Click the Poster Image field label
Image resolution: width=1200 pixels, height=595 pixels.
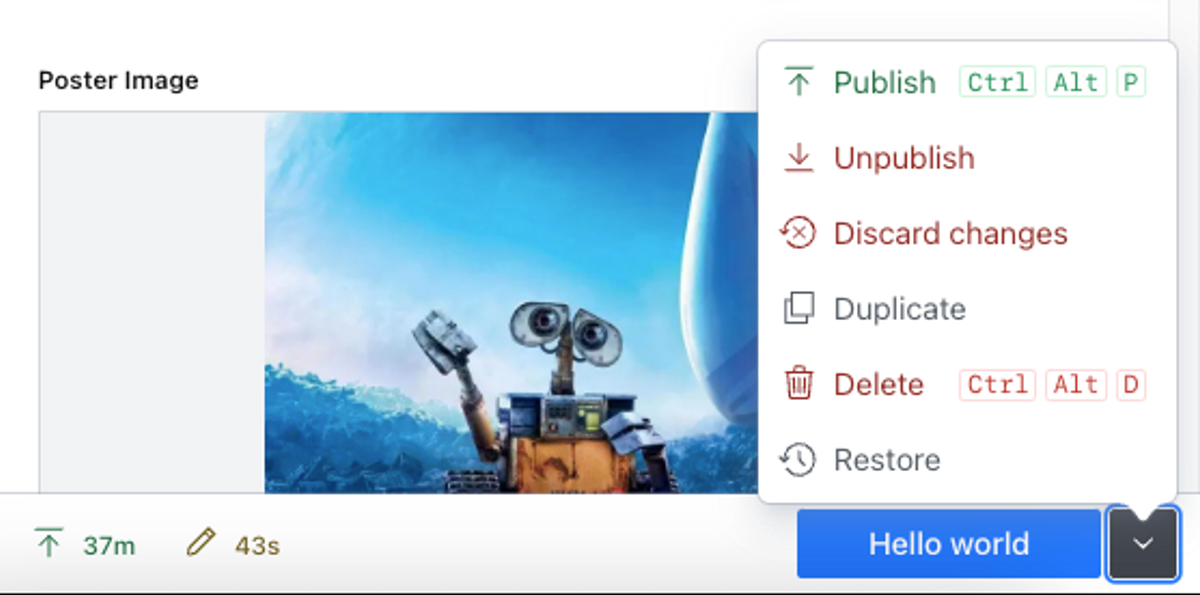(x=119, y=80)
